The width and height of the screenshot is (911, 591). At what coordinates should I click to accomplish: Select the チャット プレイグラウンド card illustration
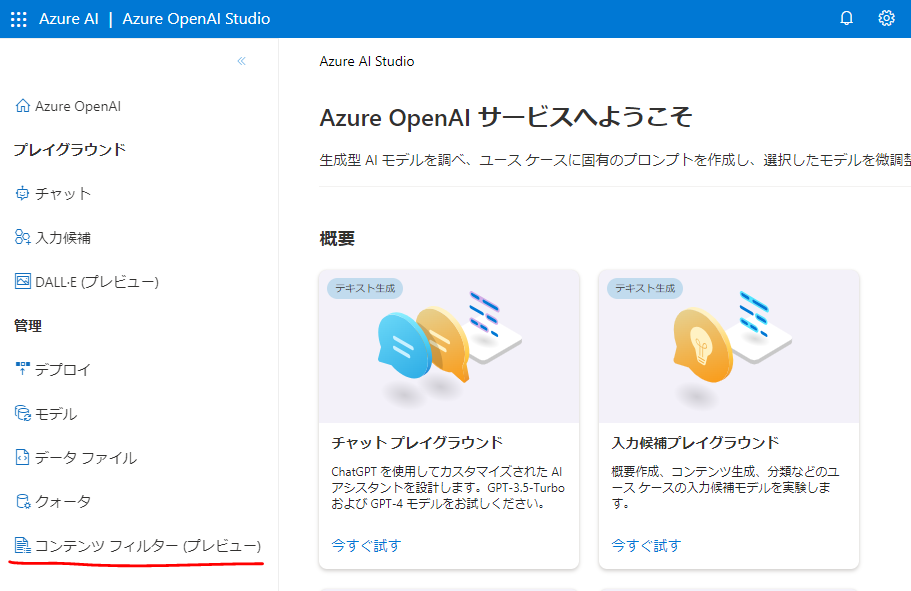(x=449, y=346)
